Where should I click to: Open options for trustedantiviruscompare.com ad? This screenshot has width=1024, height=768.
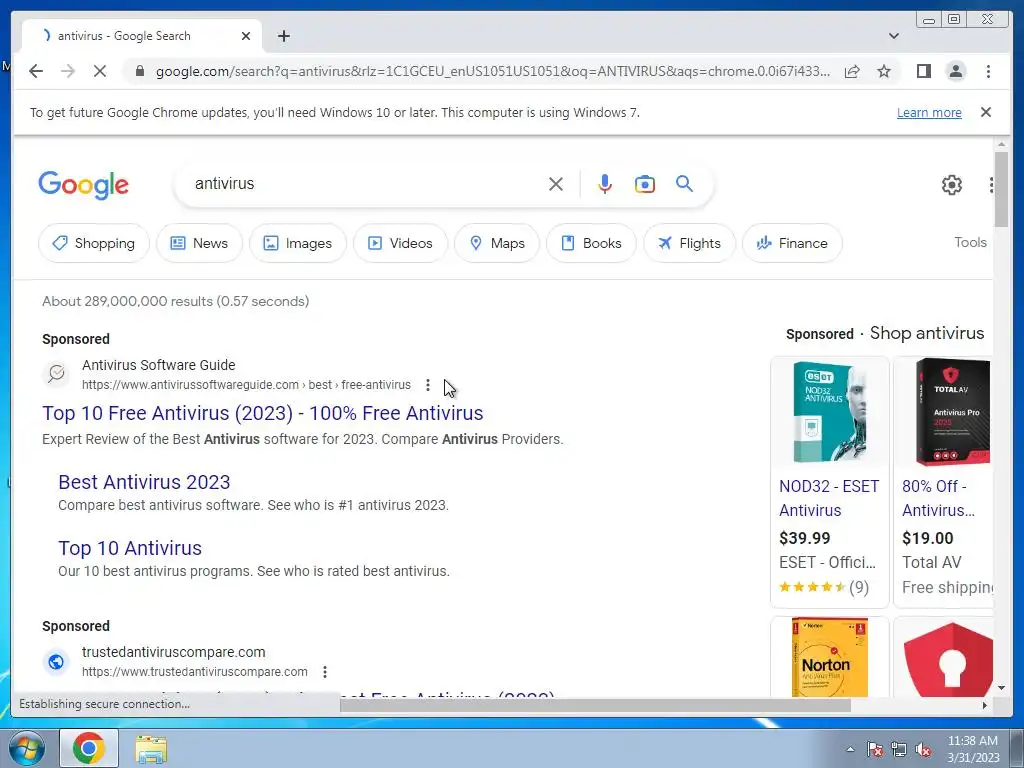(x=325, y=672)
